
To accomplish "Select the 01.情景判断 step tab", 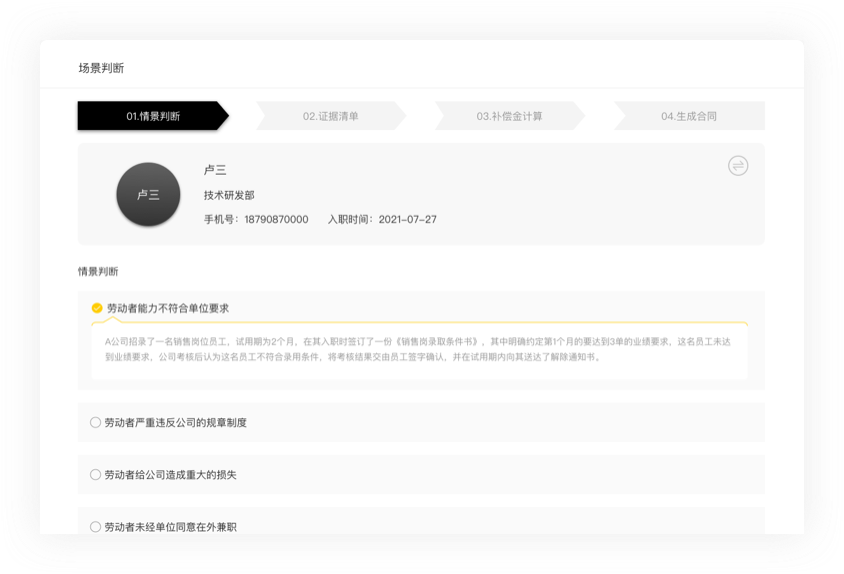I will 153,116.
